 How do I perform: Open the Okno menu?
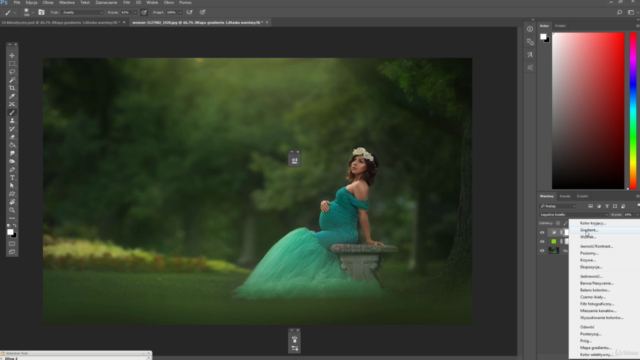[169, 2]
